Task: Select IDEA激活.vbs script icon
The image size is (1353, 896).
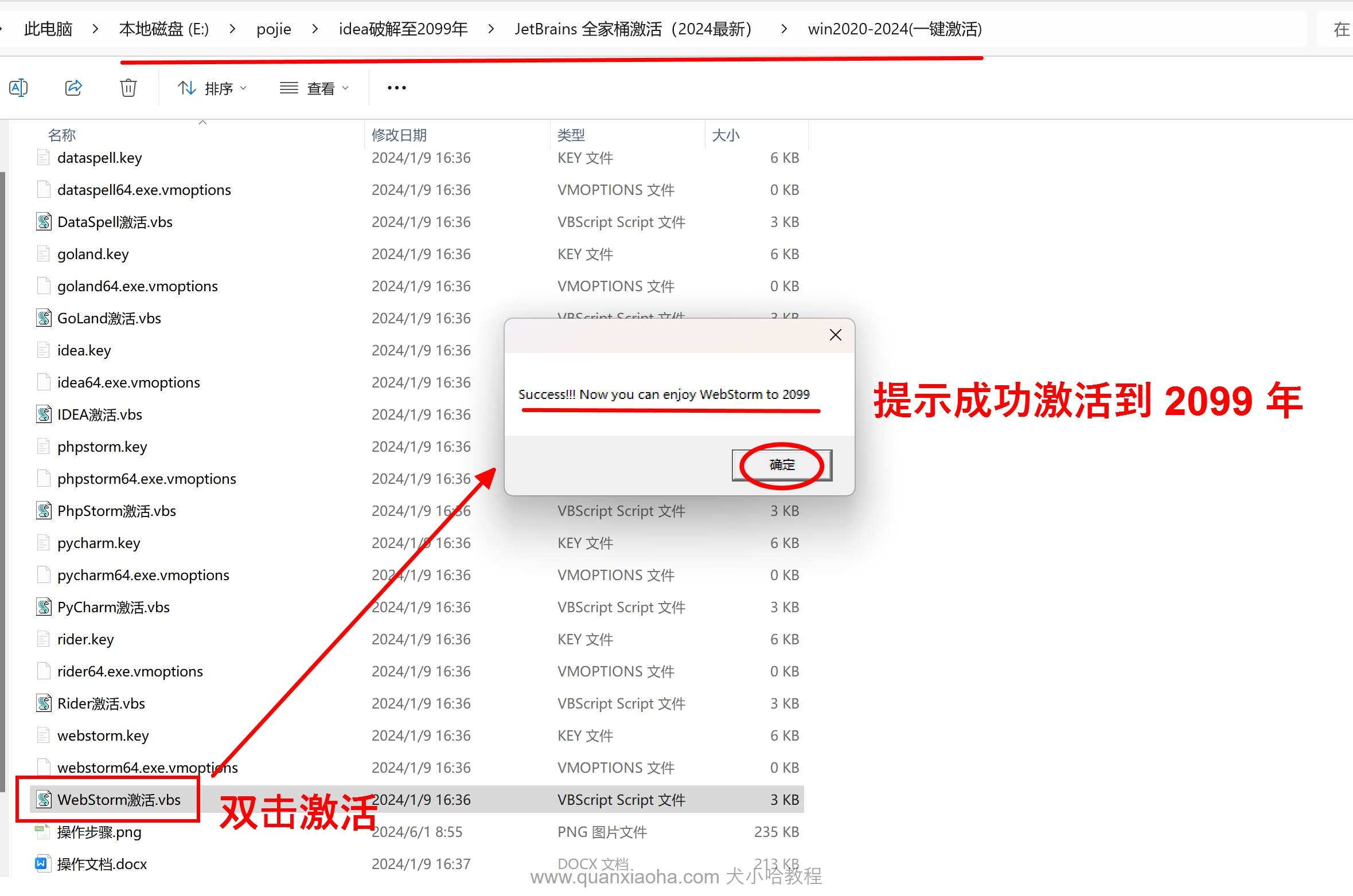Action: (44, 414)
